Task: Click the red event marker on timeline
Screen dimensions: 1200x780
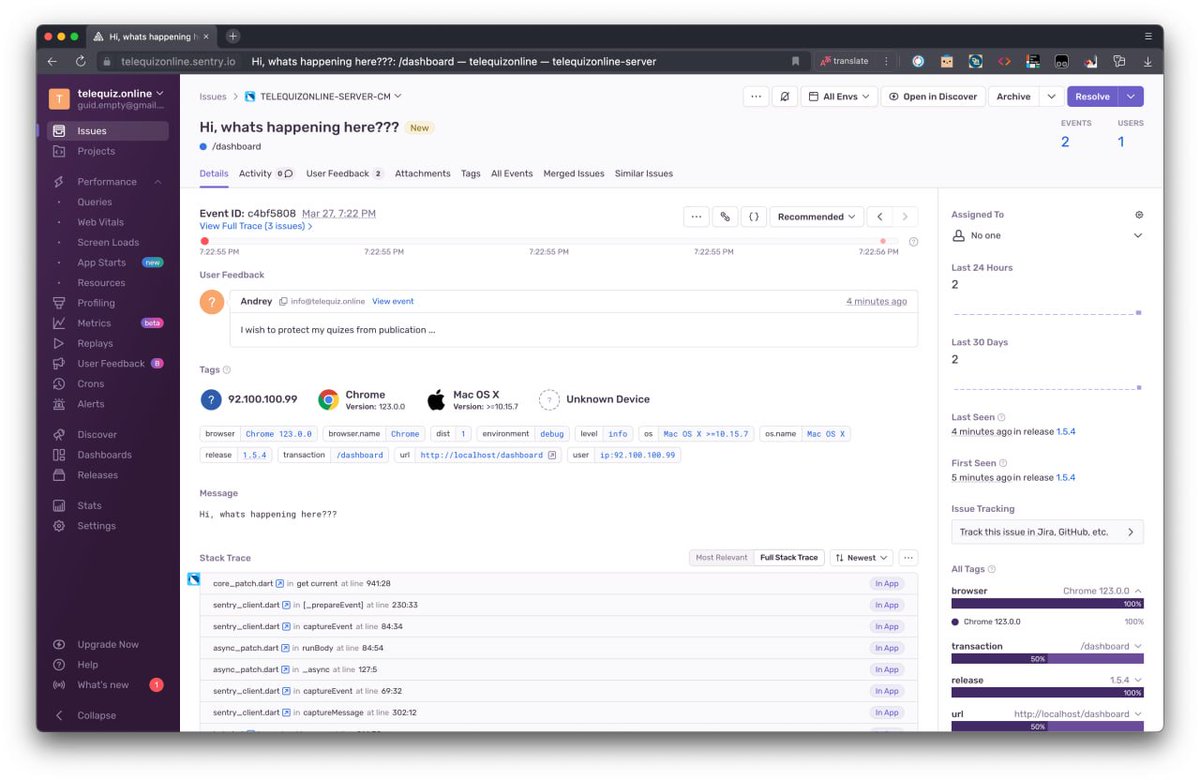Action: [x=204, y=241]
